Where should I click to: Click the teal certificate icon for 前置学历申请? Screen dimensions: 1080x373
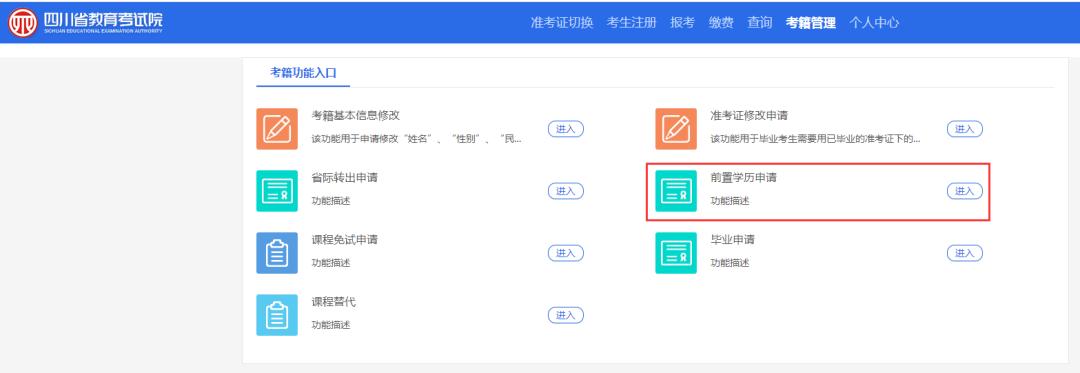pos(676,191)
